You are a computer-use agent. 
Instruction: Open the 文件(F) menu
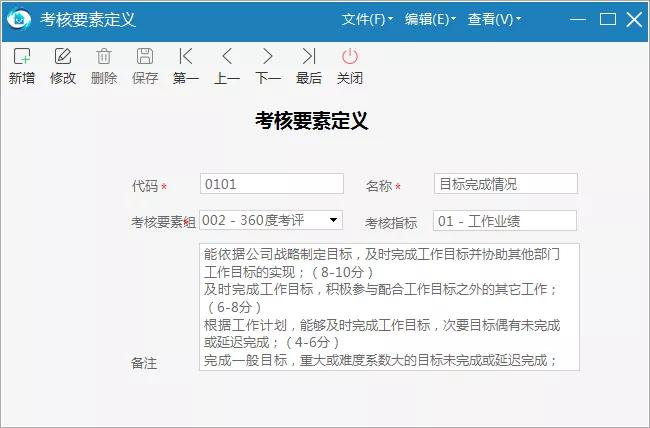coord(367,19)
